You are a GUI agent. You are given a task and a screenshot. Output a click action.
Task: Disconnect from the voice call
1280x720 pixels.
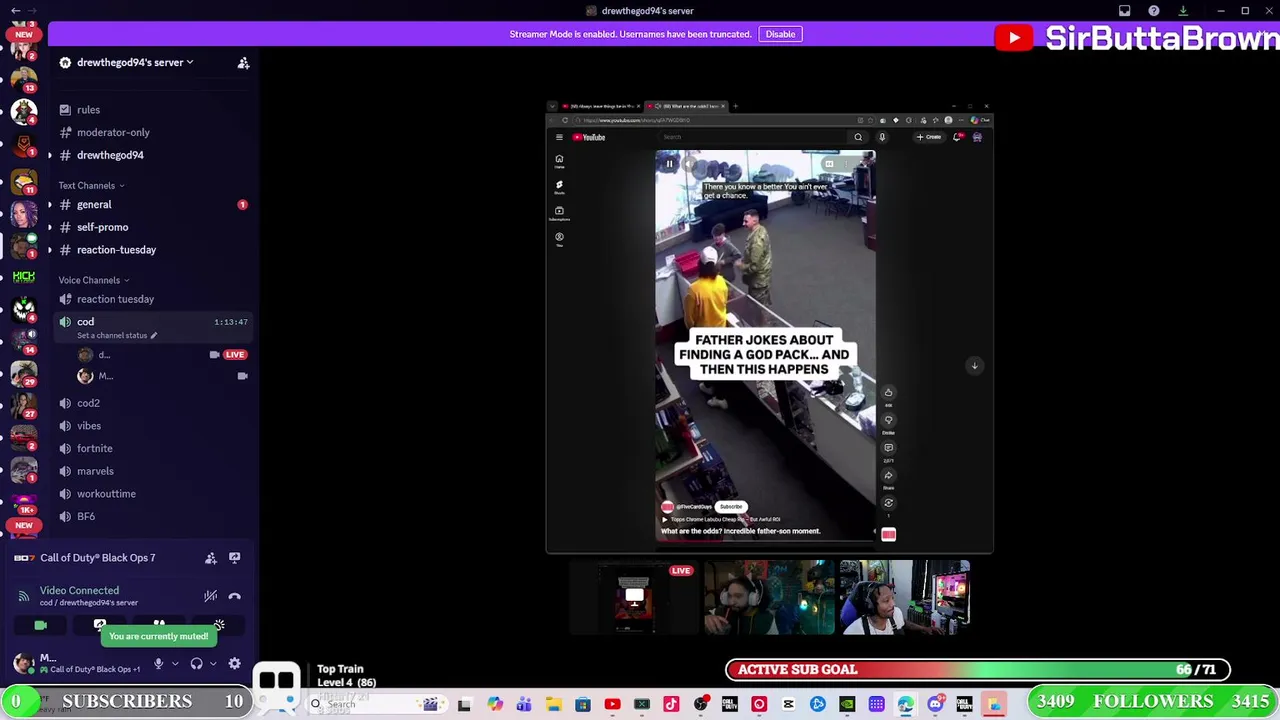coord(234,596)
